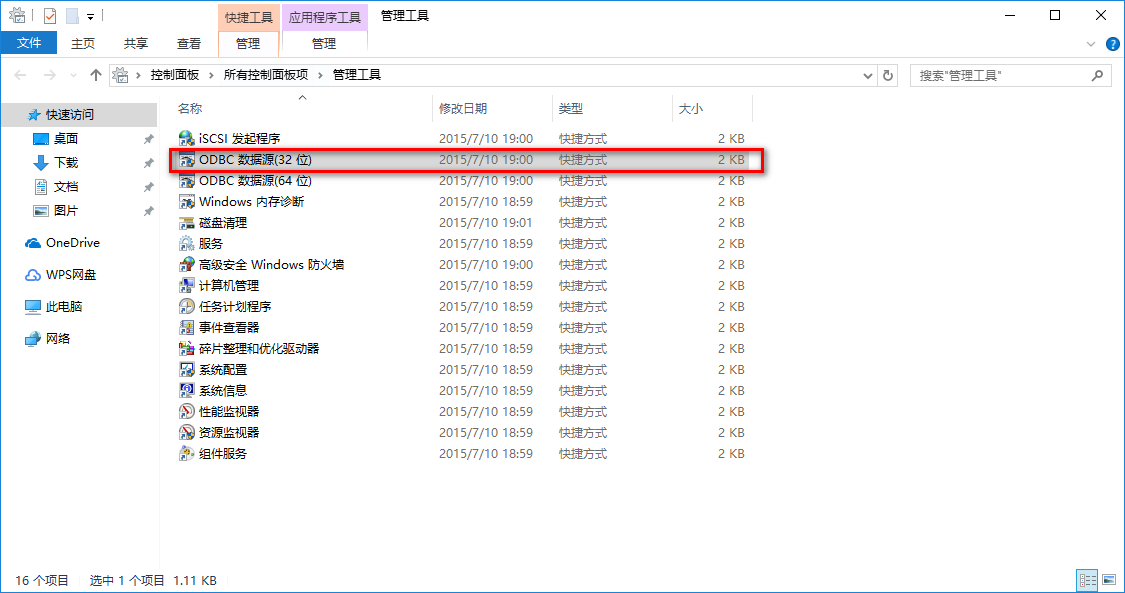Open the help question mark button
1125x593 pixels.
coord(1112,44)
